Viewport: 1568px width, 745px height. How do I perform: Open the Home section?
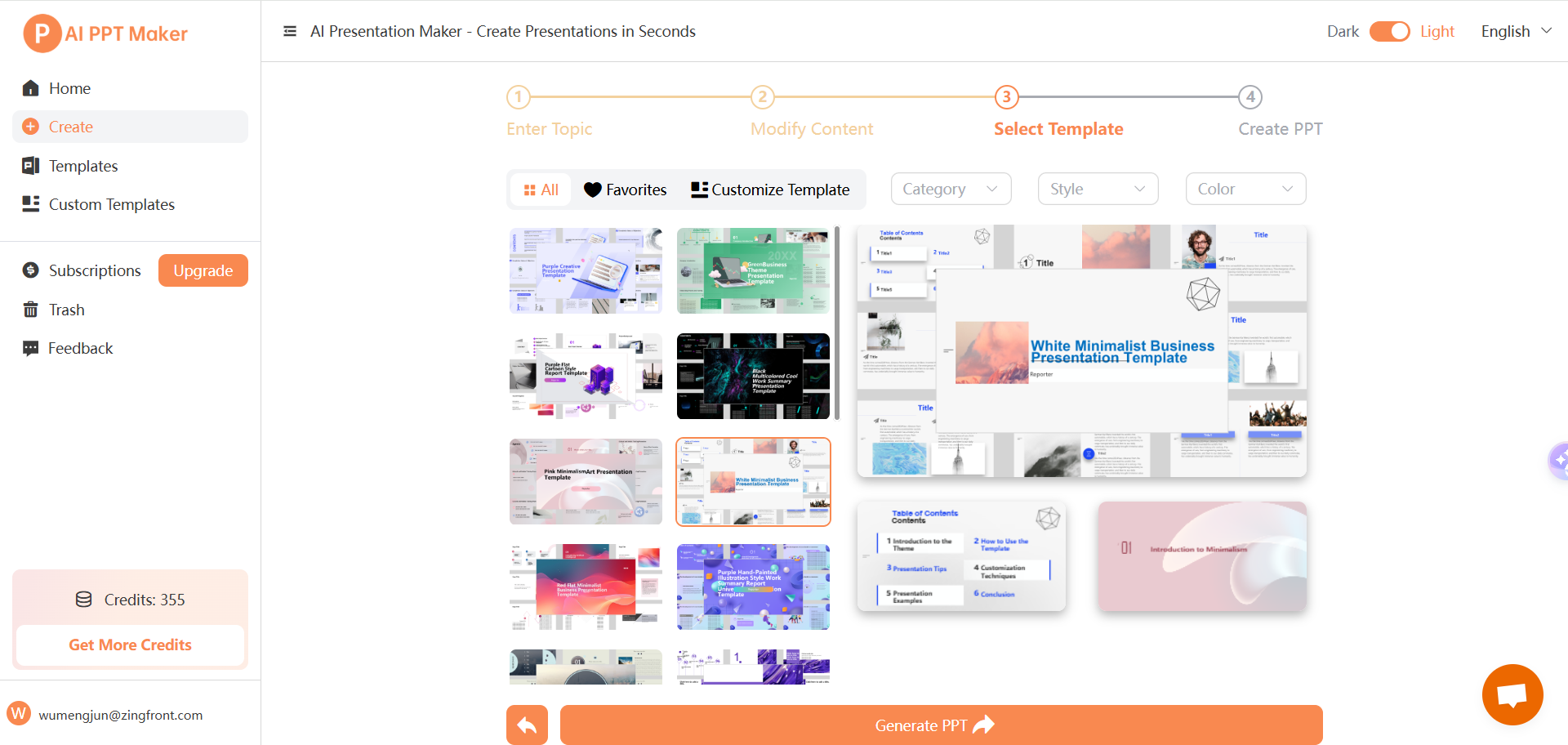pos(69,88)
